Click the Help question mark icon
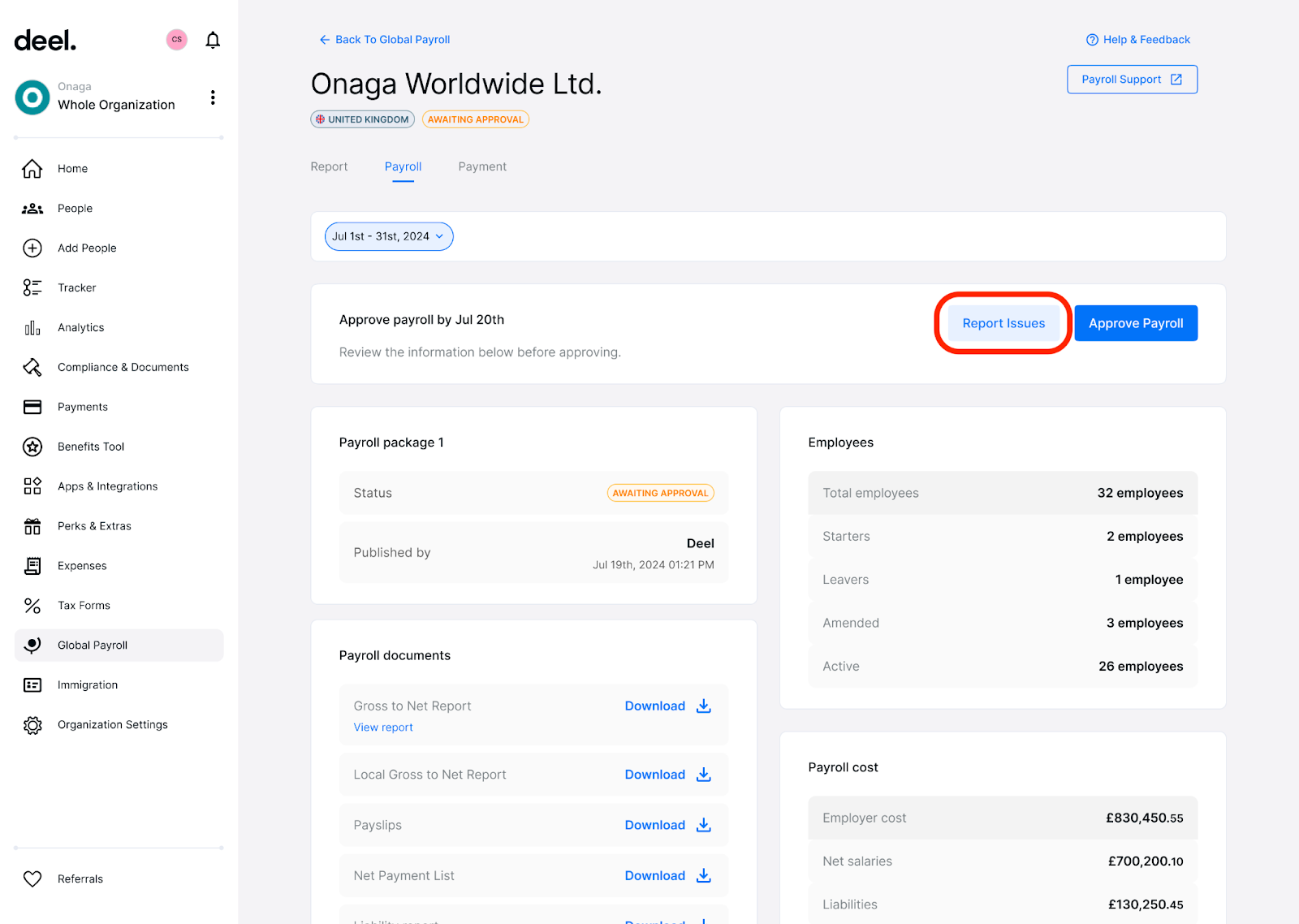Viewport: 1299px width, 924px height. point(1092,40)
